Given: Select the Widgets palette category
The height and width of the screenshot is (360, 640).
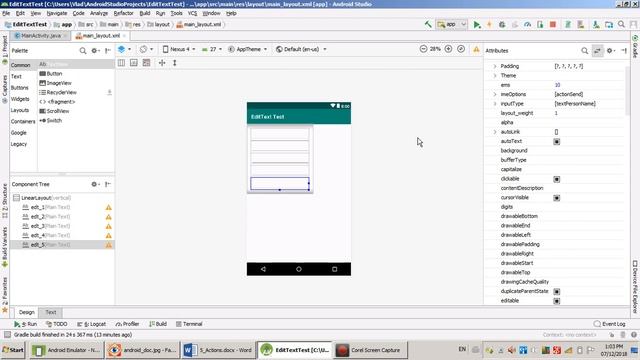Looking at the screenshot, I should click(x=20, y=99).
